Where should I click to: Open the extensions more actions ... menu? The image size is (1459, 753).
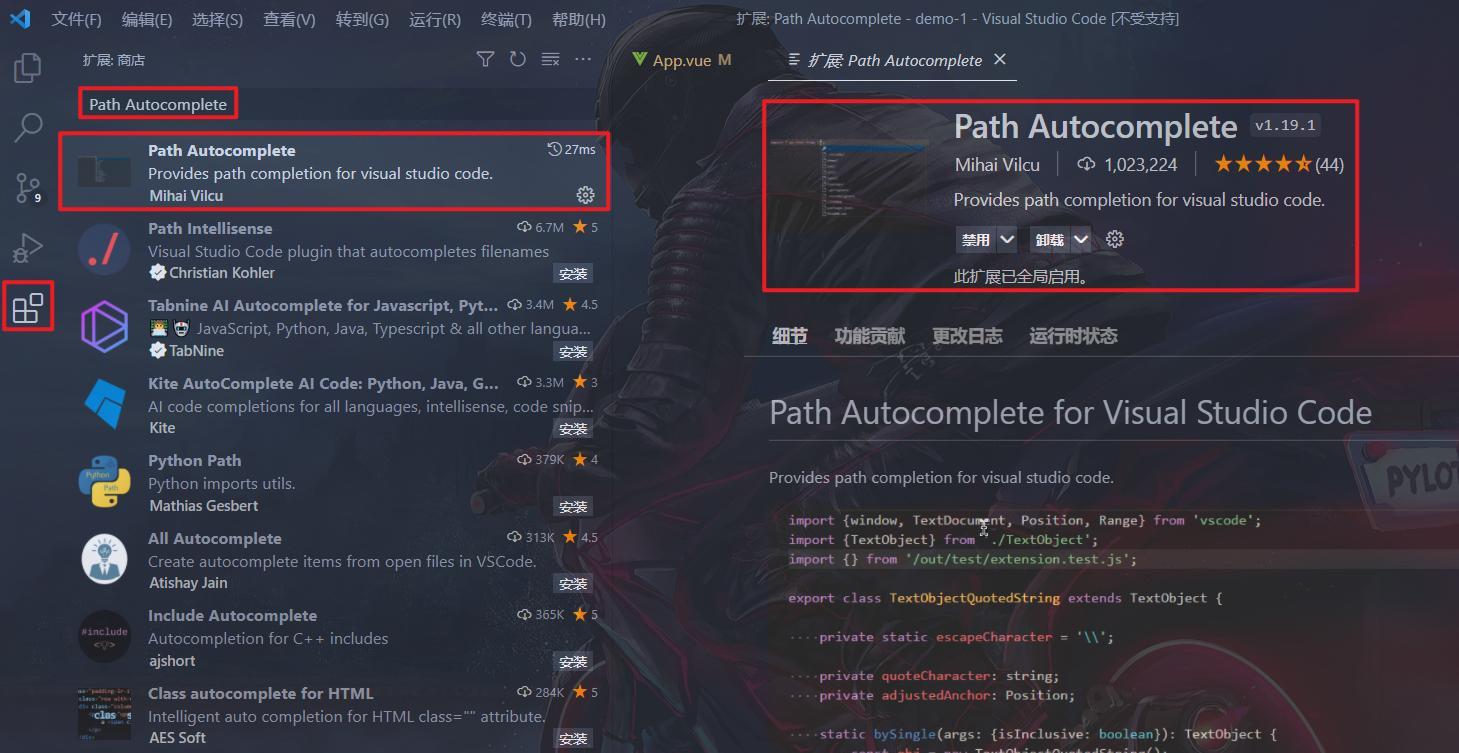(x=583, y=59)
